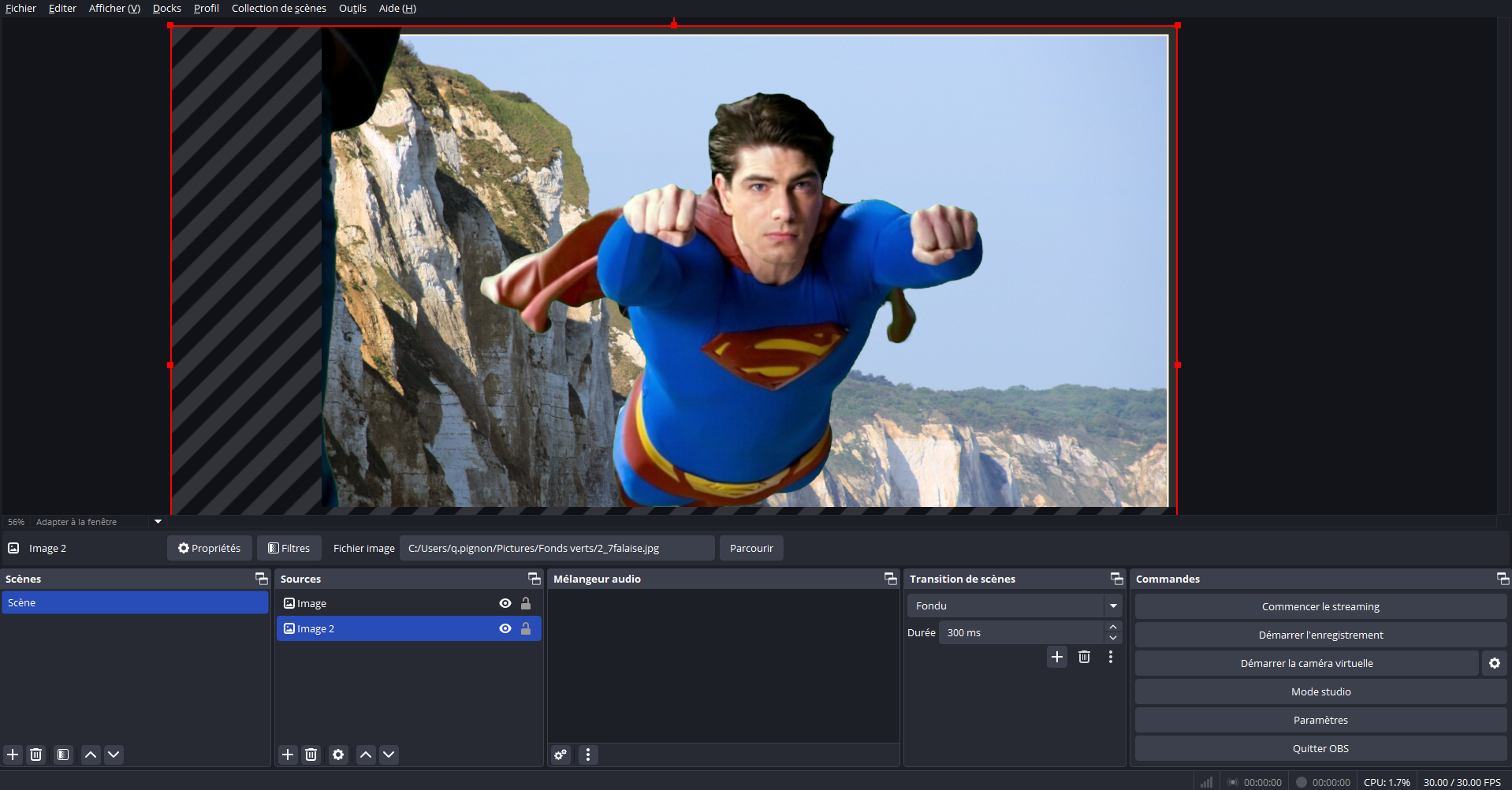Move selected source down in the list
This screenshot has height=790, width=1512.
pyautogui.click(x=389, y=755)
